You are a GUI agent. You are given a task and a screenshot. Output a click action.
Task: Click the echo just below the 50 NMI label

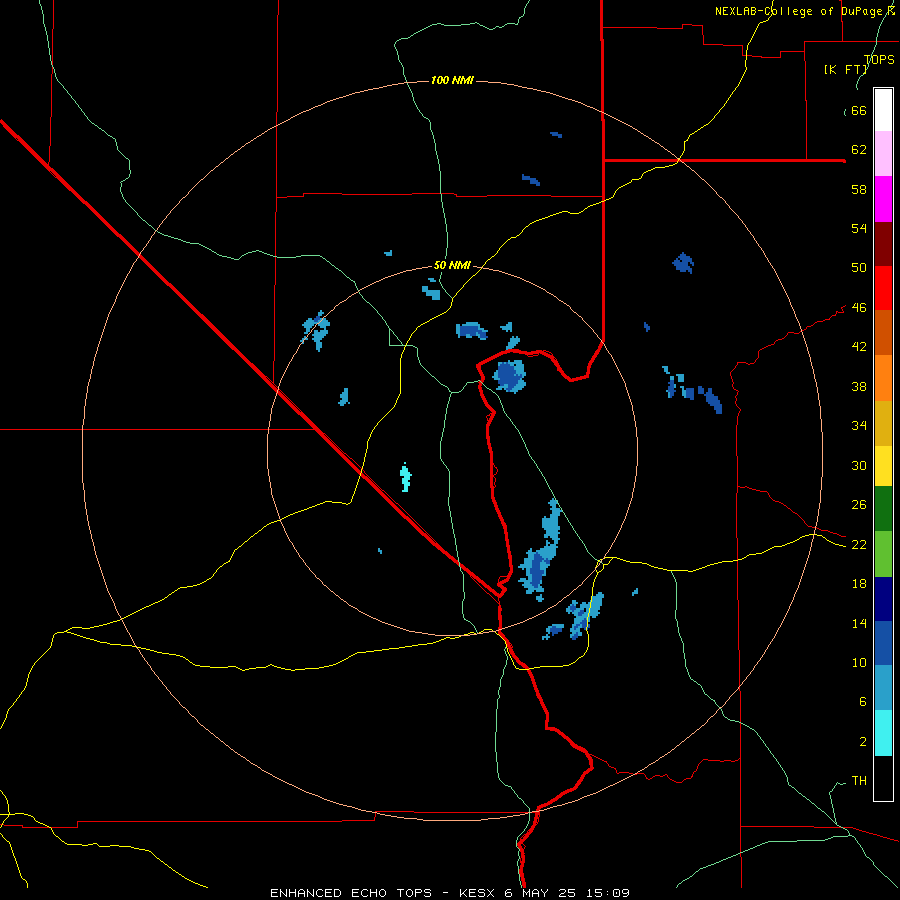point(432,290)
